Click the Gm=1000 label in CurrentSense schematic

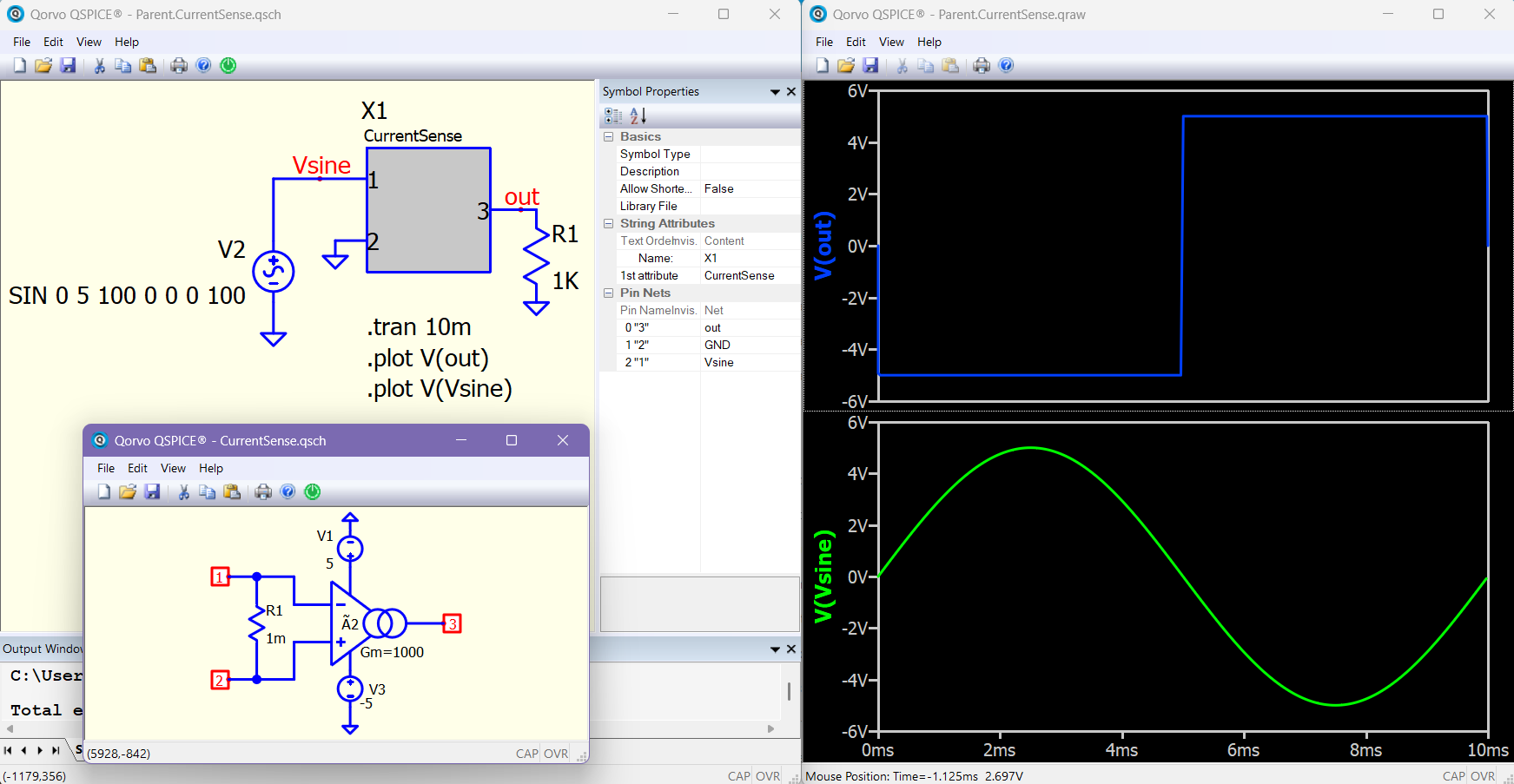[392, 652]
